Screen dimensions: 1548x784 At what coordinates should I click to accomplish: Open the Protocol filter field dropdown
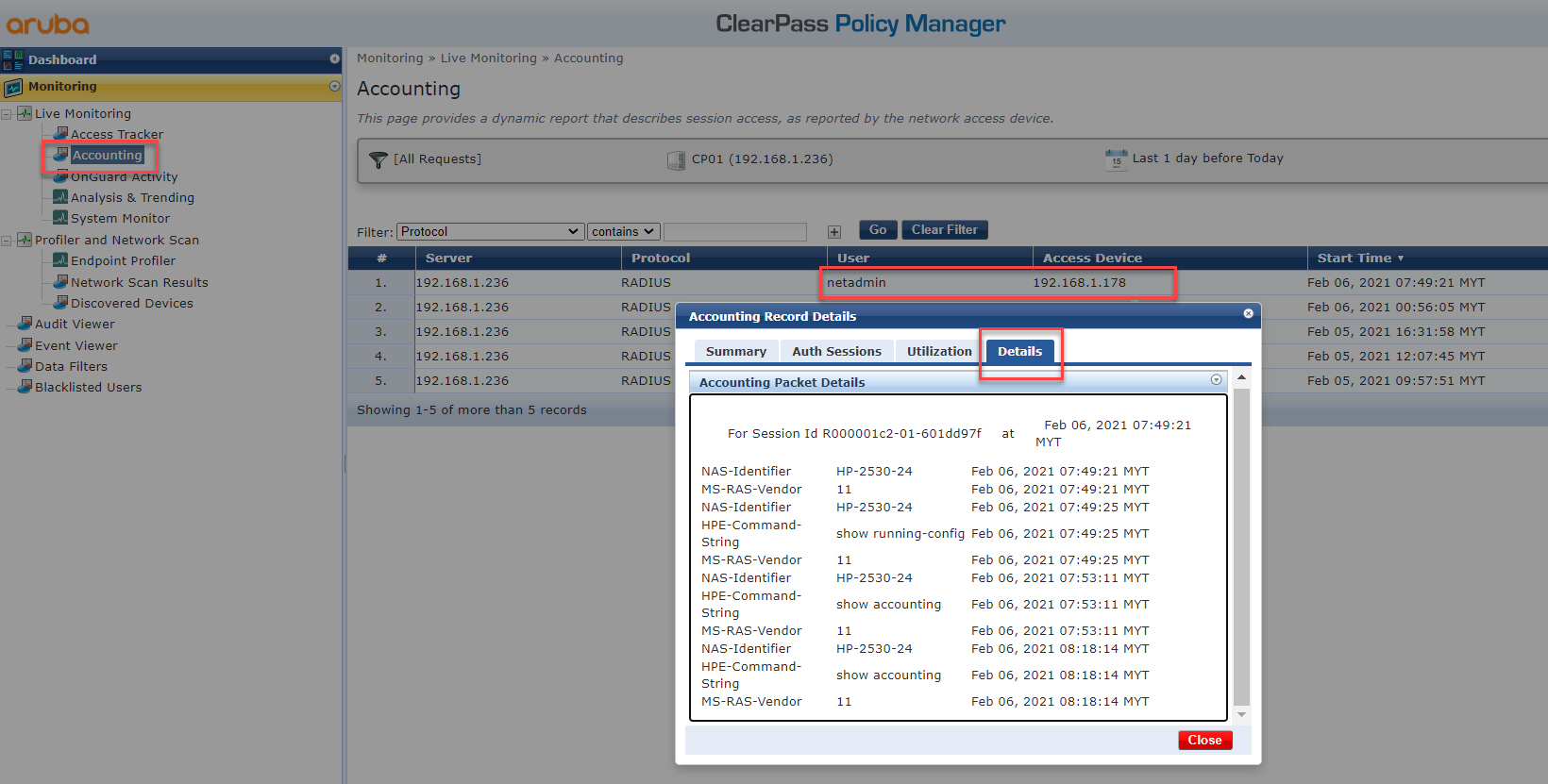(491, 231)
